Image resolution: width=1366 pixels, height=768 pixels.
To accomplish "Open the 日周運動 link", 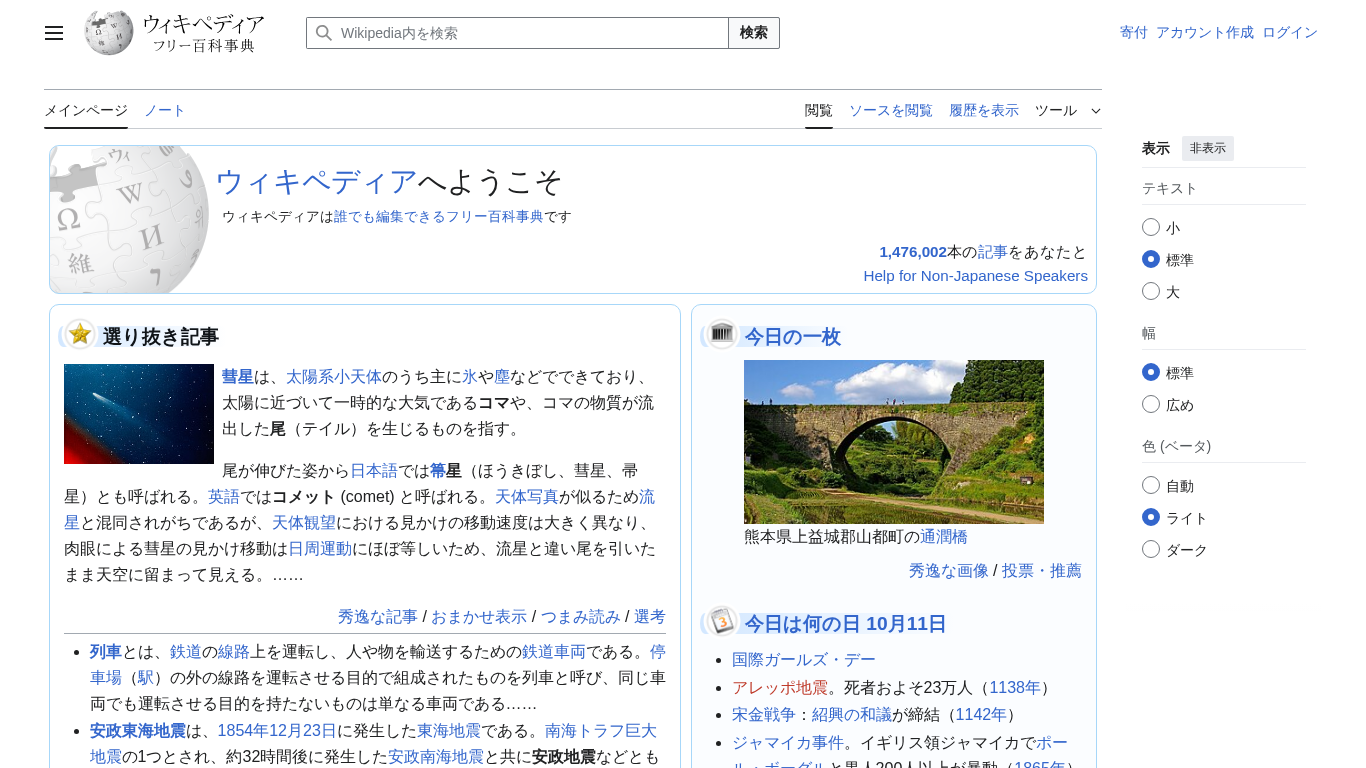I will point(320,549).
